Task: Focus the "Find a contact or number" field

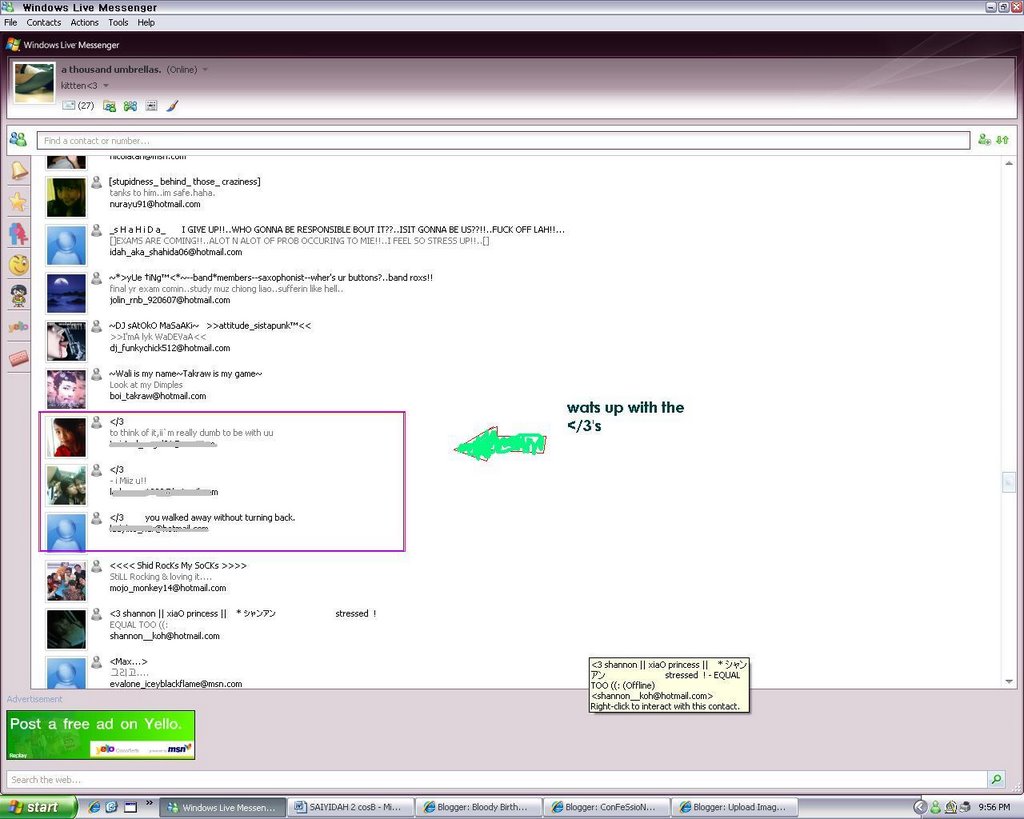Action: (503, 140)
